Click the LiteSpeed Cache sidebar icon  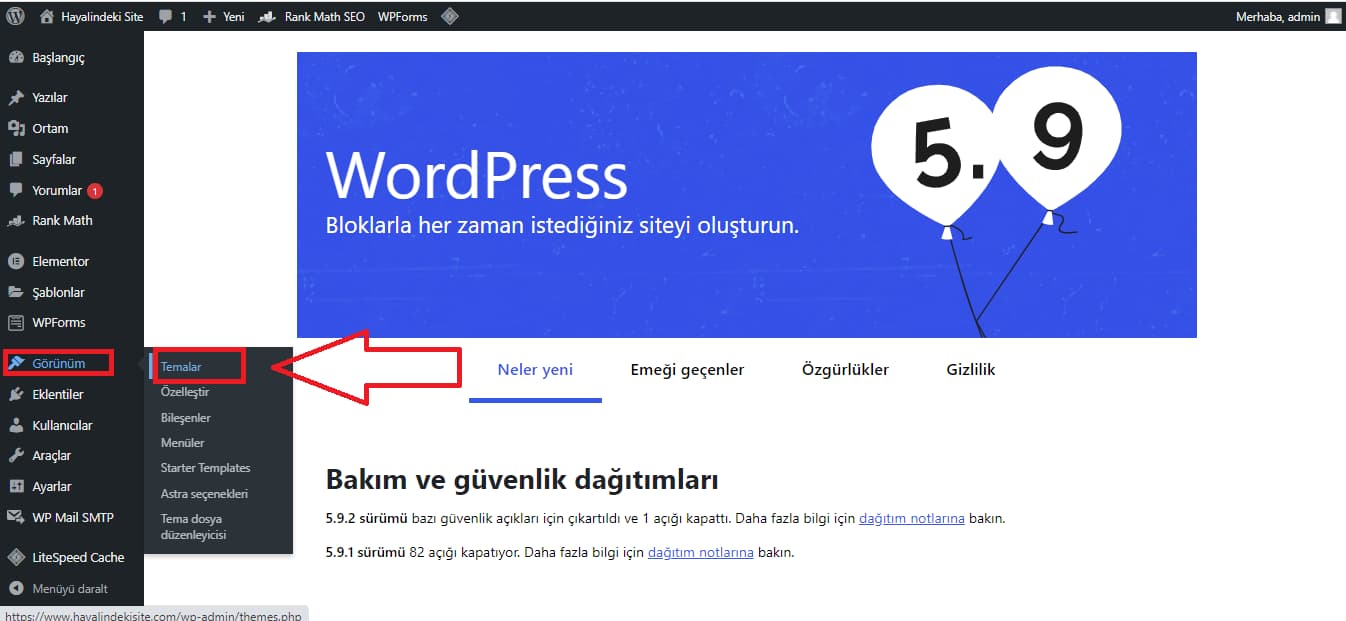click(16, 557)
